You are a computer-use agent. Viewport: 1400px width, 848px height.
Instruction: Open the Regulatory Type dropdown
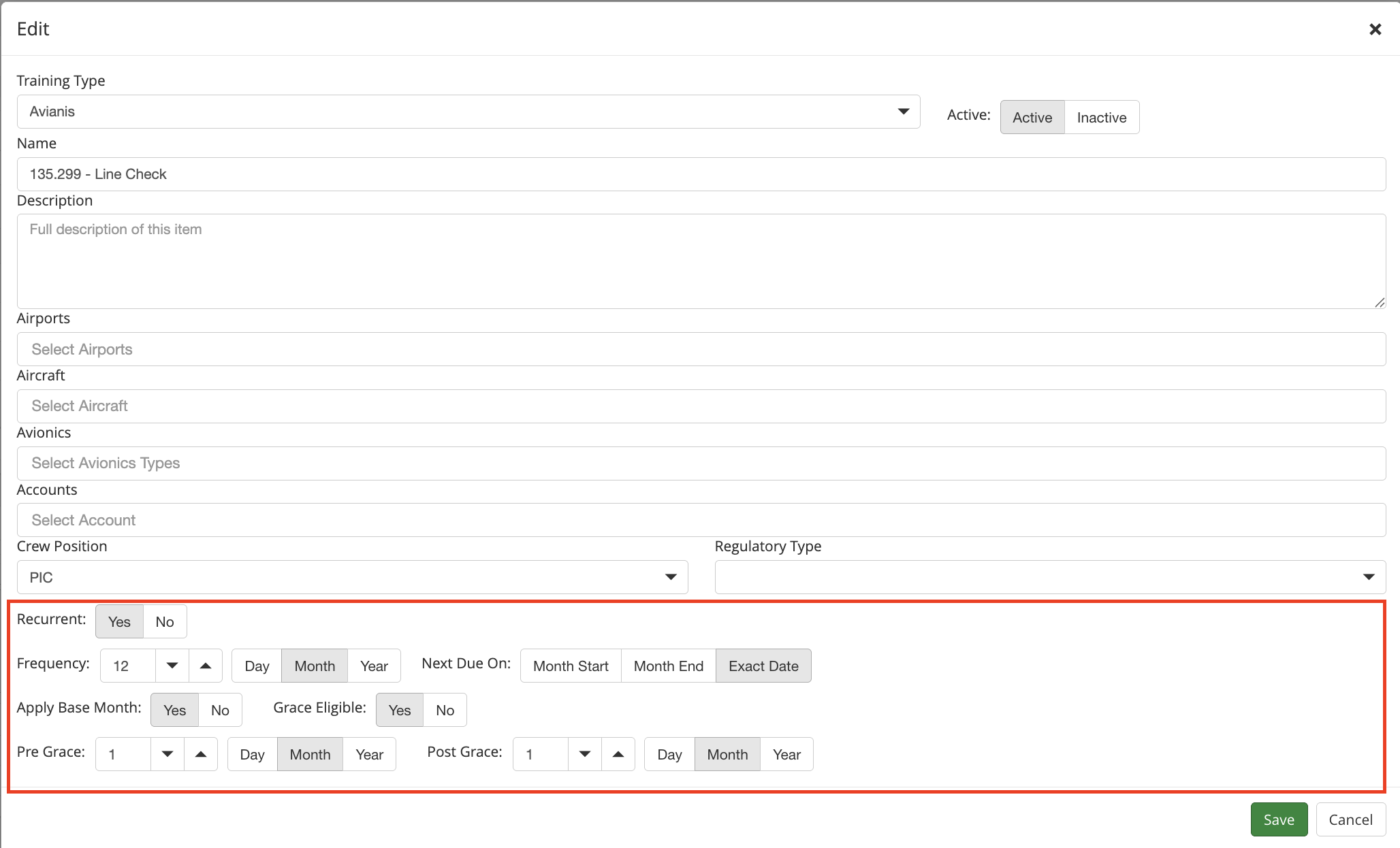(x=1050, y=577)
